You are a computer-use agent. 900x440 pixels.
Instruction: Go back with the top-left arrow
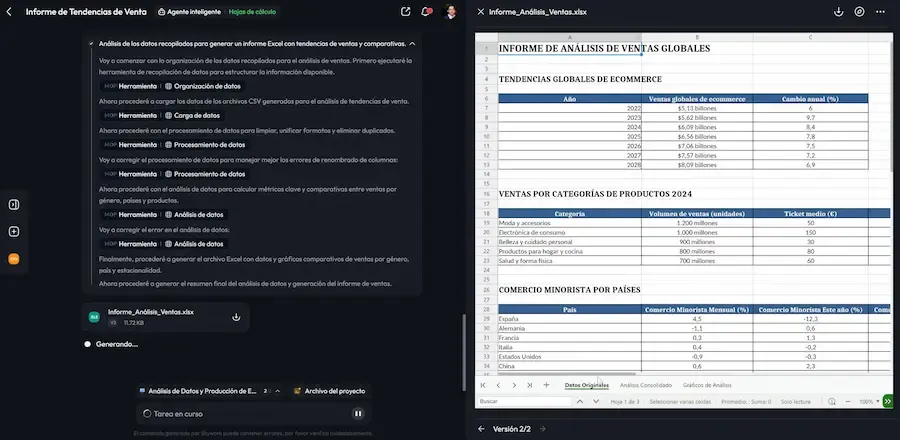coord(9,11)
